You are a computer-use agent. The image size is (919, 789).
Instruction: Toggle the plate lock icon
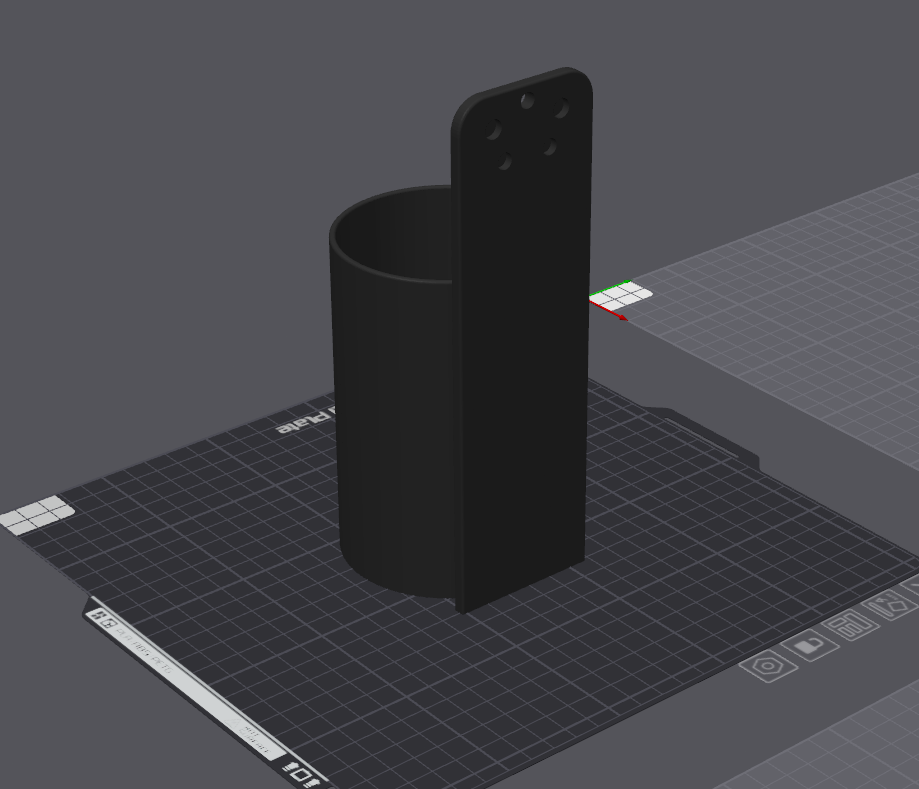click(x=810, y=646)
